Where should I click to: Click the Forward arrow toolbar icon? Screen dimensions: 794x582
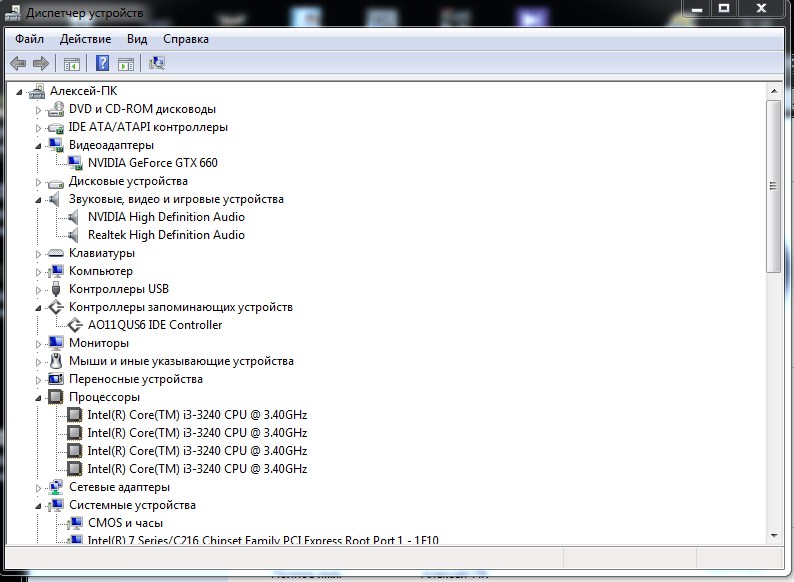click(x=41, y=64)
